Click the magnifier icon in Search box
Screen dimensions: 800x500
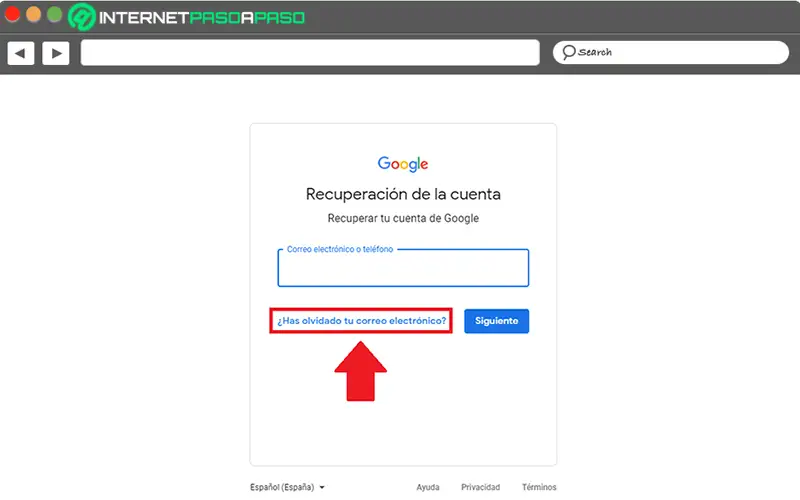coord(568,52)
